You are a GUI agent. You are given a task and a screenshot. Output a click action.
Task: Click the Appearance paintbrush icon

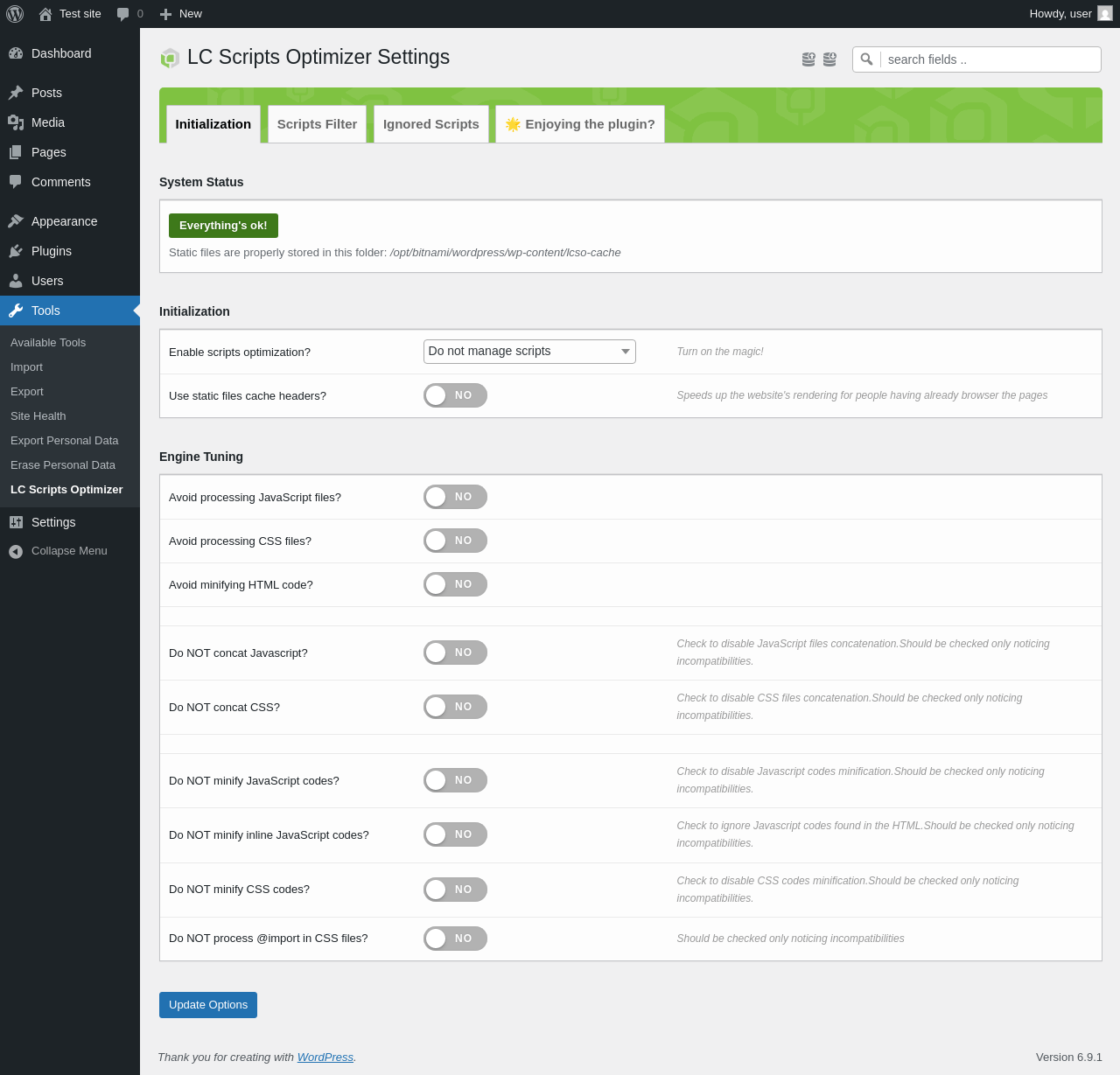coord(16,221)
